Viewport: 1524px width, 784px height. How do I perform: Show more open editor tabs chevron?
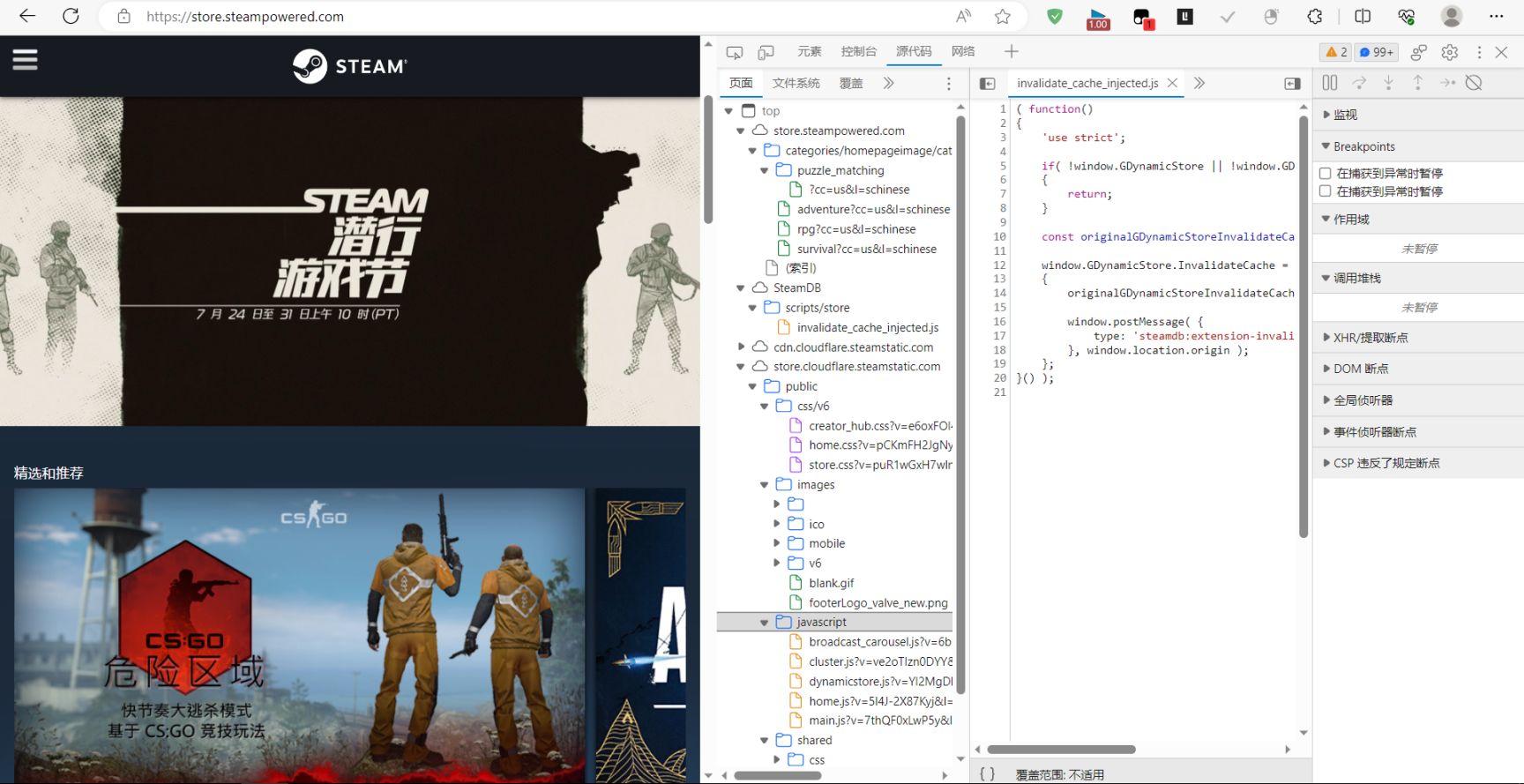[x=1199, y=83]
